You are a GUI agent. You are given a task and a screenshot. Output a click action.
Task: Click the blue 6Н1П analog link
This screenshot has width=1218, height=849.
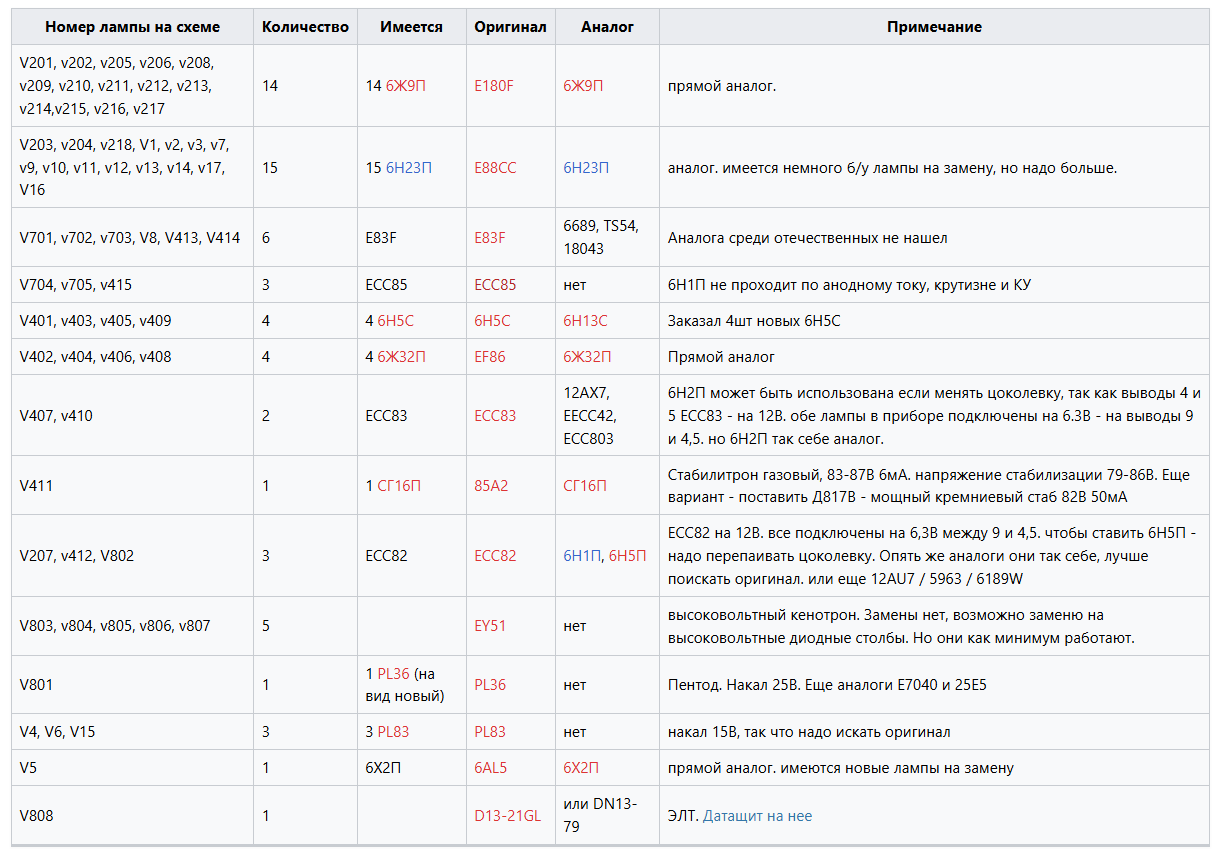[x=582, y=556]
